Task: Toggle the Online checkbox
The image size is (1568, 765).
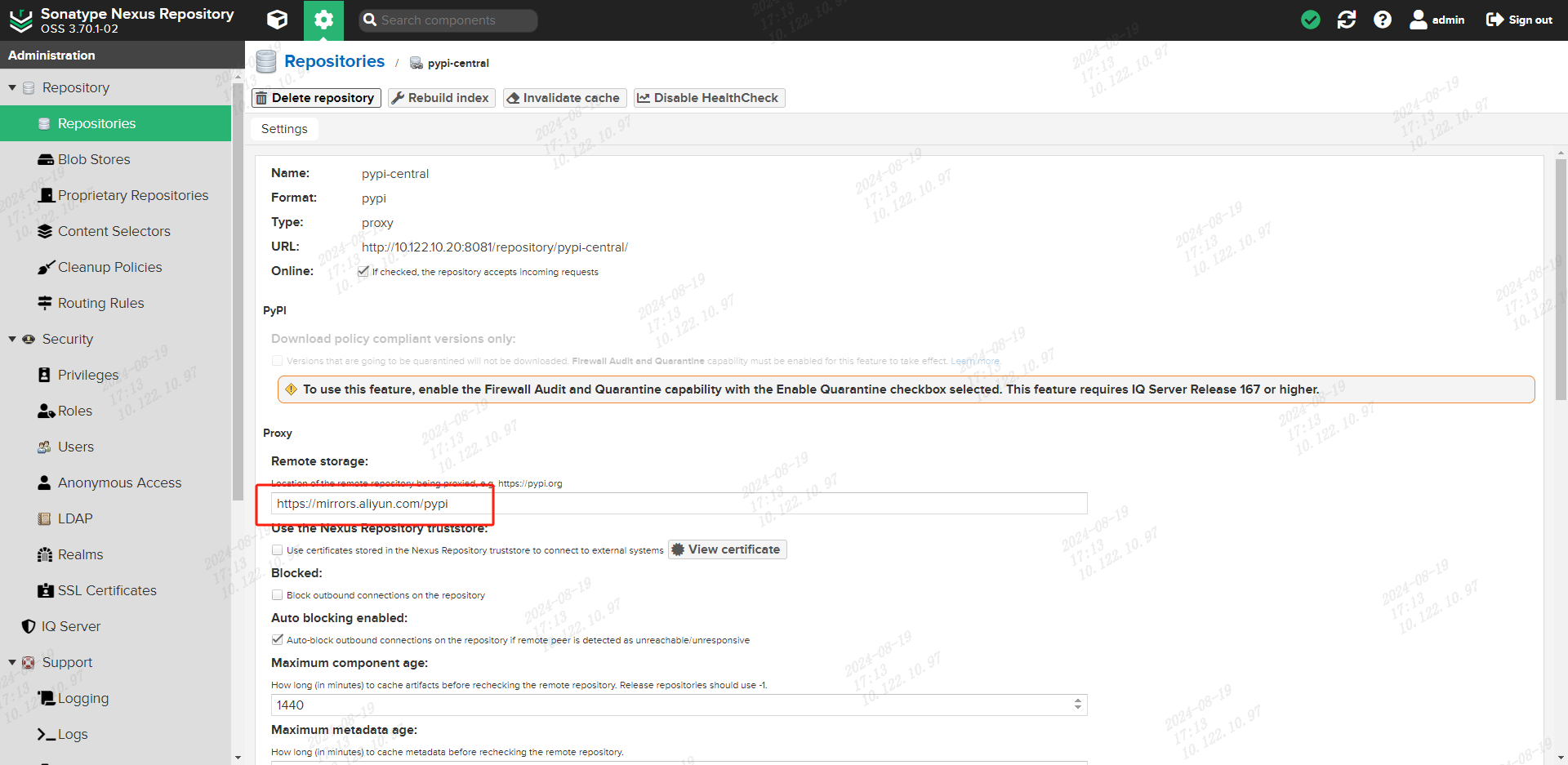Action: coord(363,272)
